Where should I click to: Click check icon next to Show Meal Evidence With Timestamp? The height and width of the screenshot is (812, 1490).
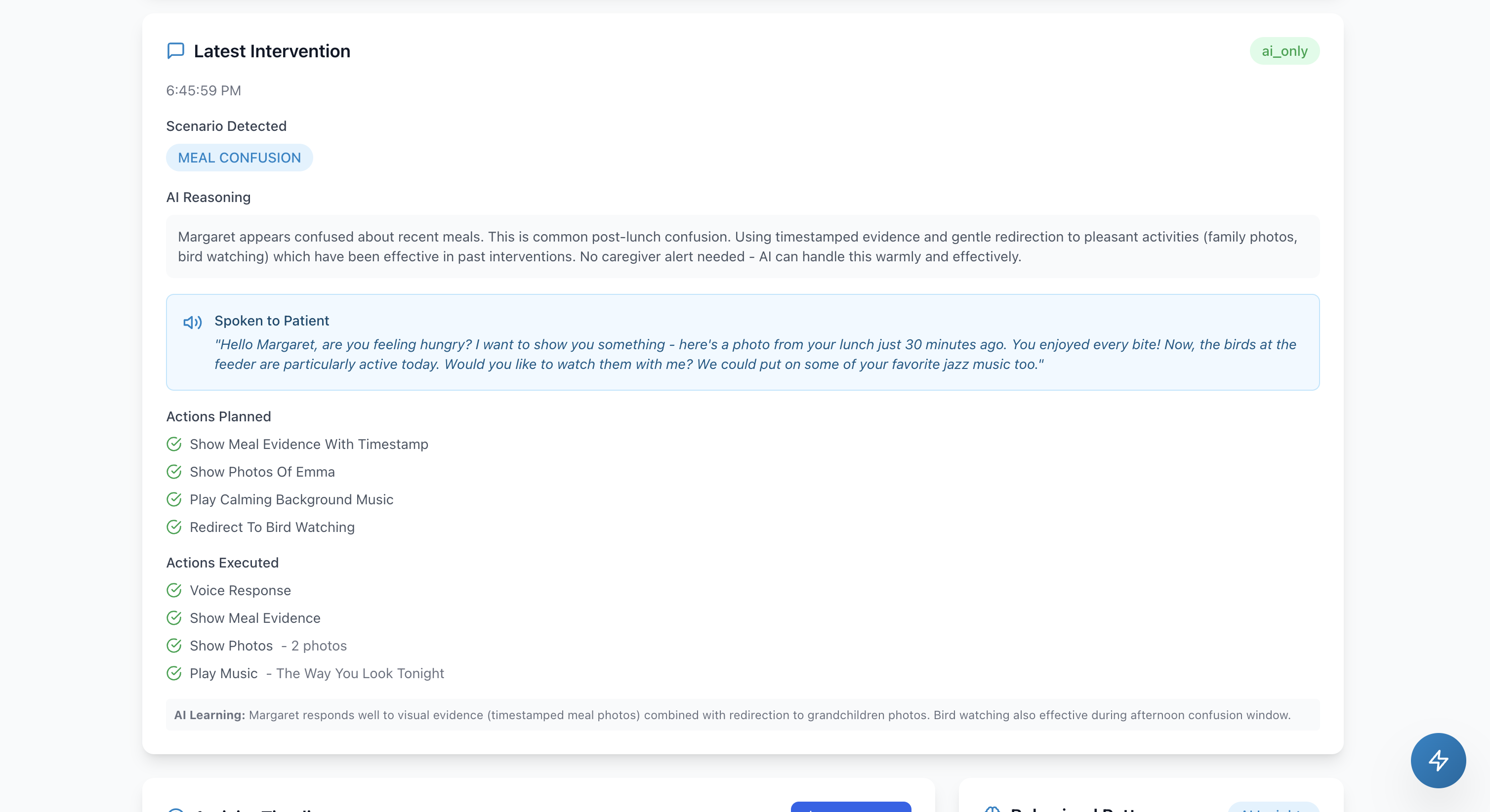(174, 444)
